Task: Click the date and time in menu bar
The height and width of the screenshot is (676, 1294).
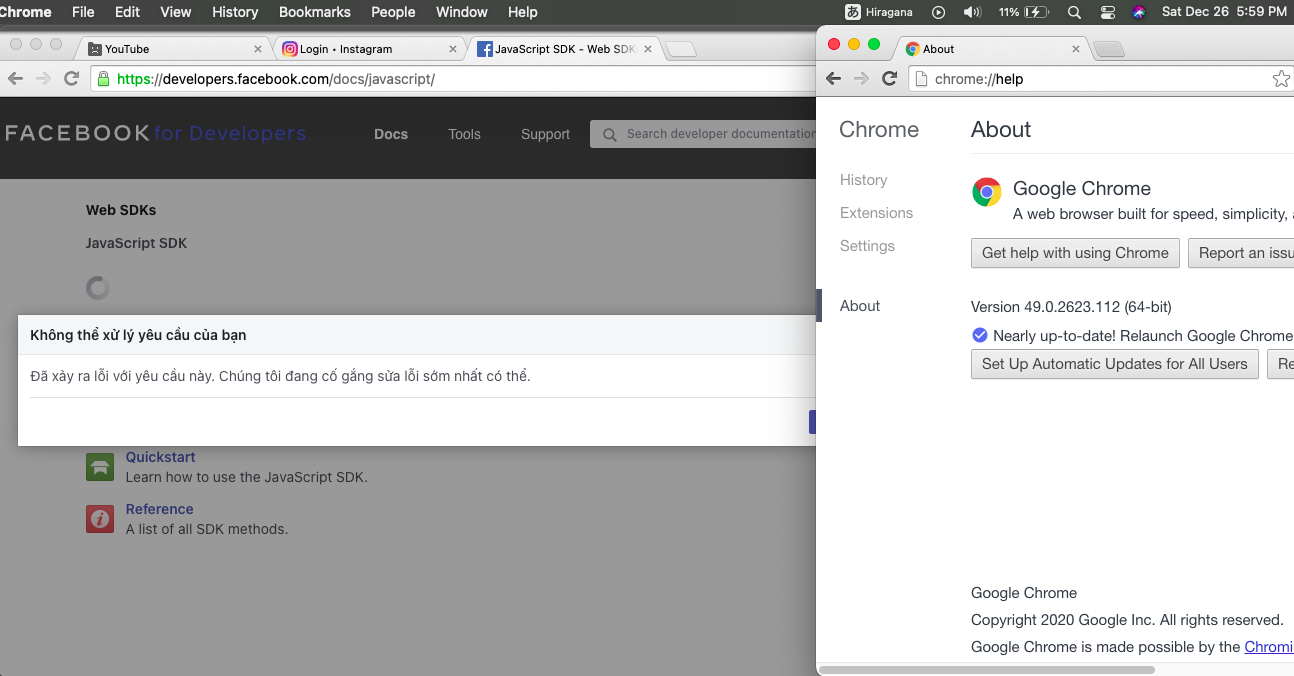Action: tap(1224, 12)
